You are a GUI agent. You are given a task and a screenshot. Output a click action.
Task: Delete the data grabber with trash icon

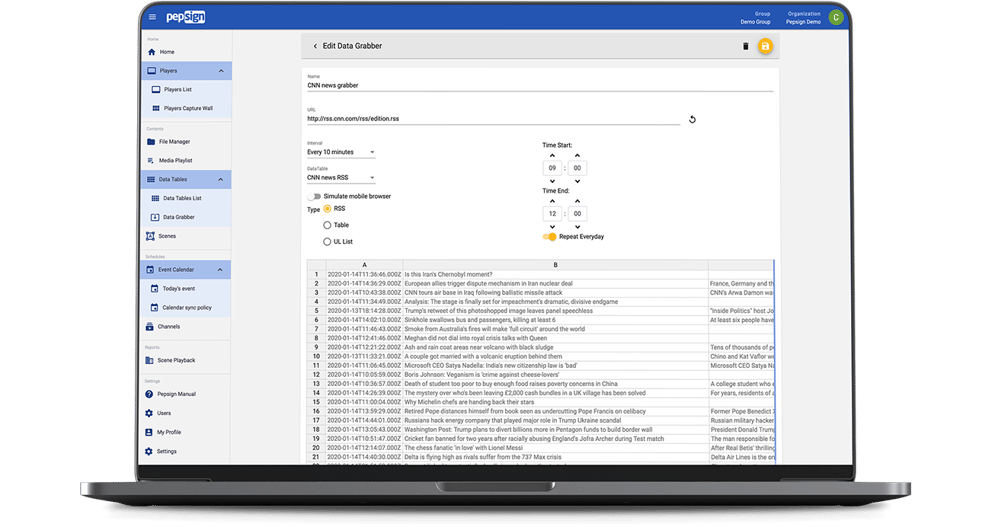745,46
